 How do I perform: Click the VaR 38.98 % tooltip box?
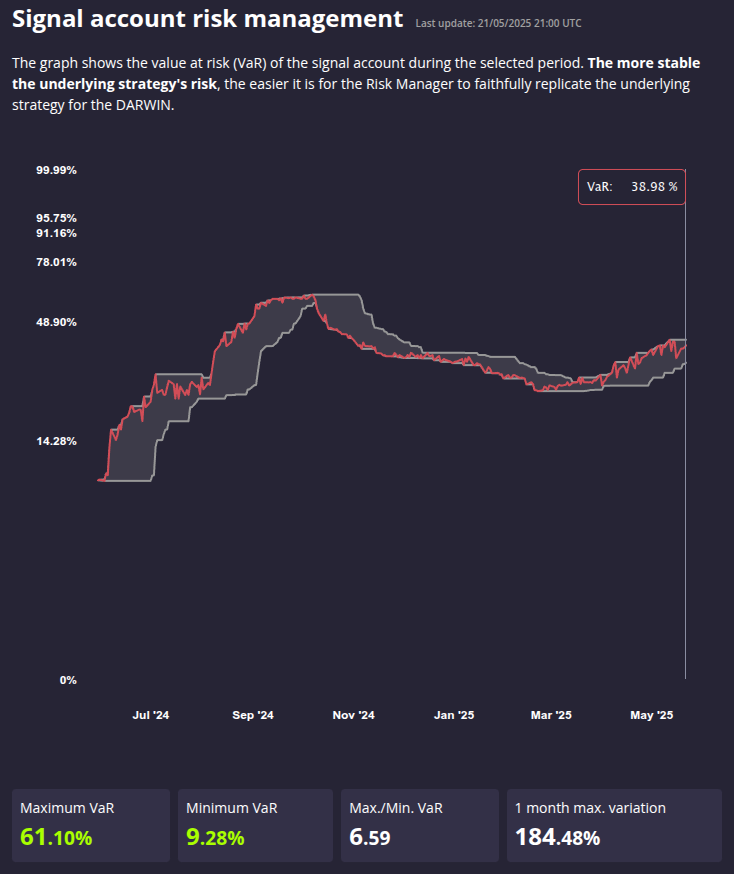click(x=631, y=187)
